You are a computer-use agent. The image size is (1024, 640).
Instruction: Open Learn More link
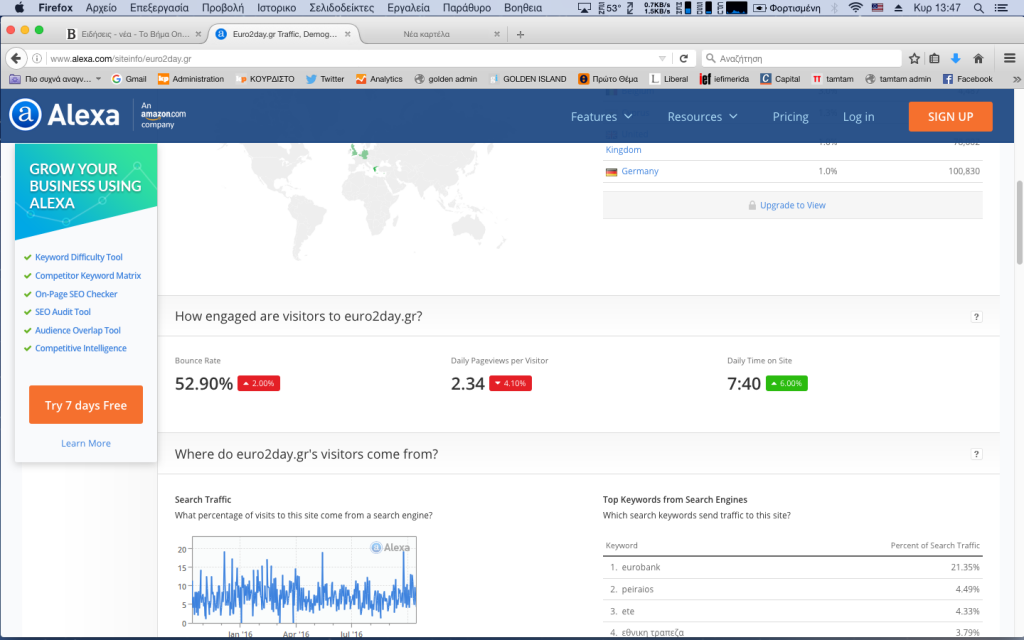click(86, 443)
